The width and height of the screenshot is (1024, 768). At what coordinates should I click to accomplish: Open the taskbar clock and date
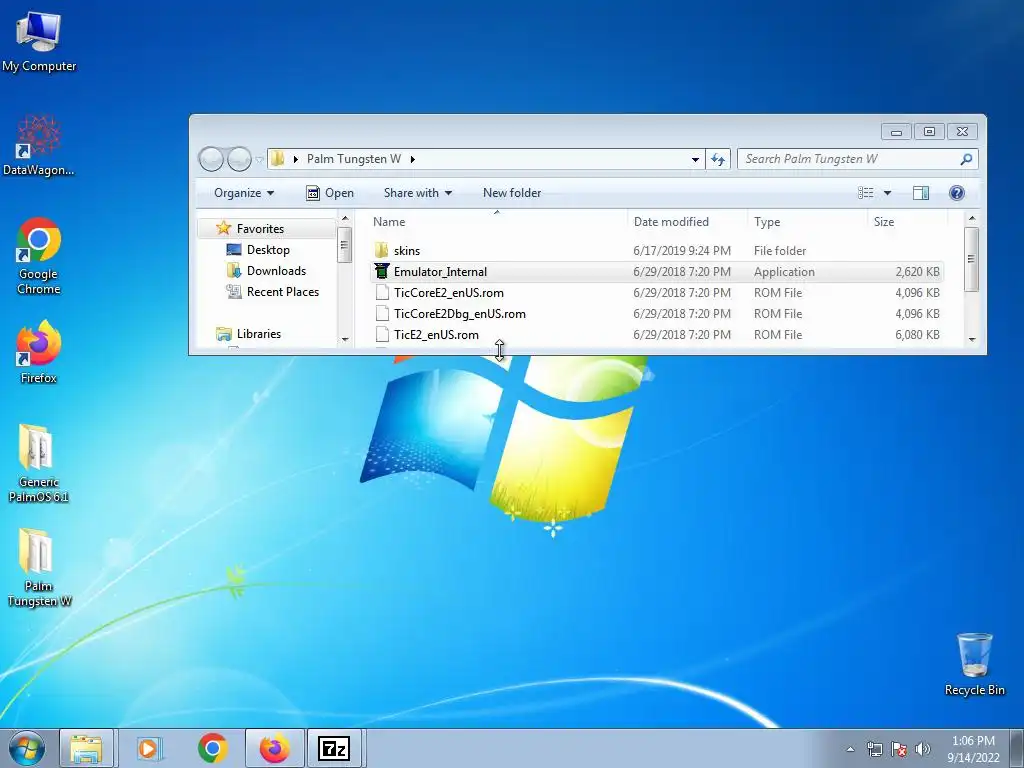(x=973, y=749)
